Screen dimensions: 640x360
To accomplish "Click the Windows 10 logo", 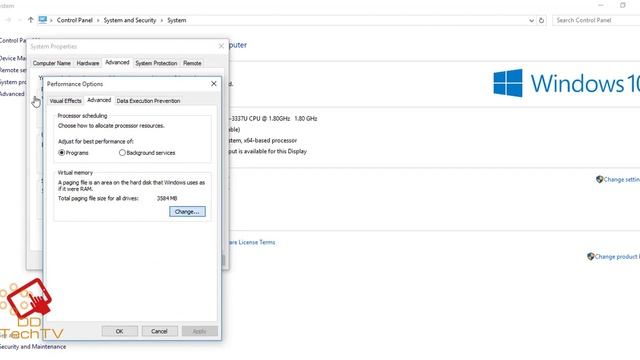I will pyautogui.click(x=566, y=83).
